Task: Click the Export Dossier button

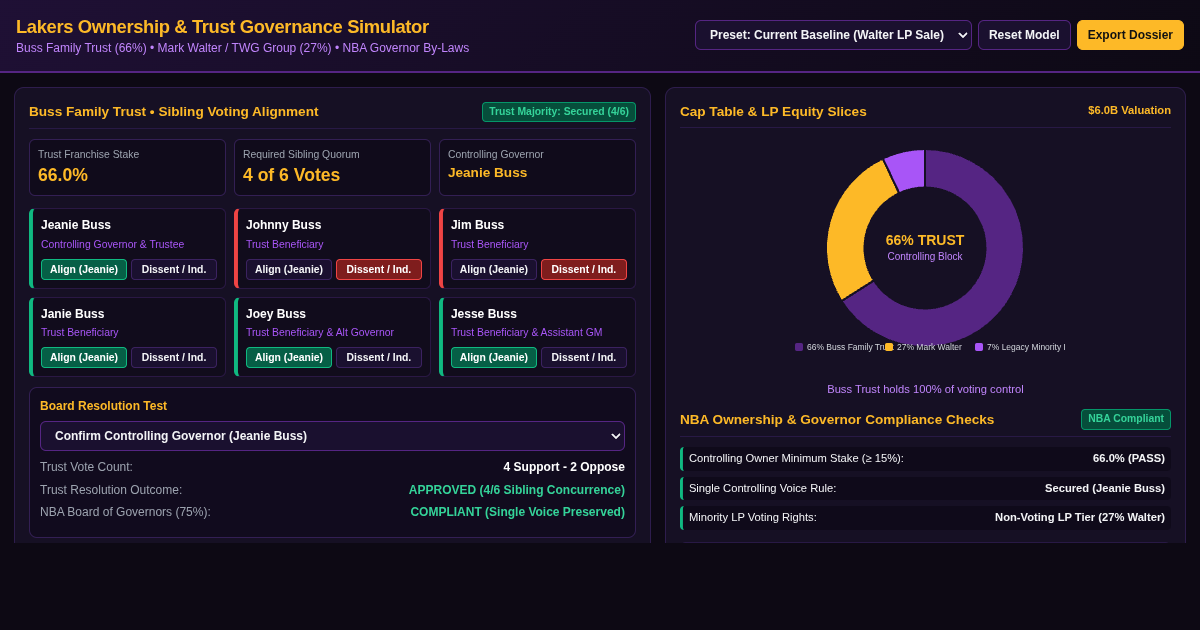Action: [x=1130, y=35]
